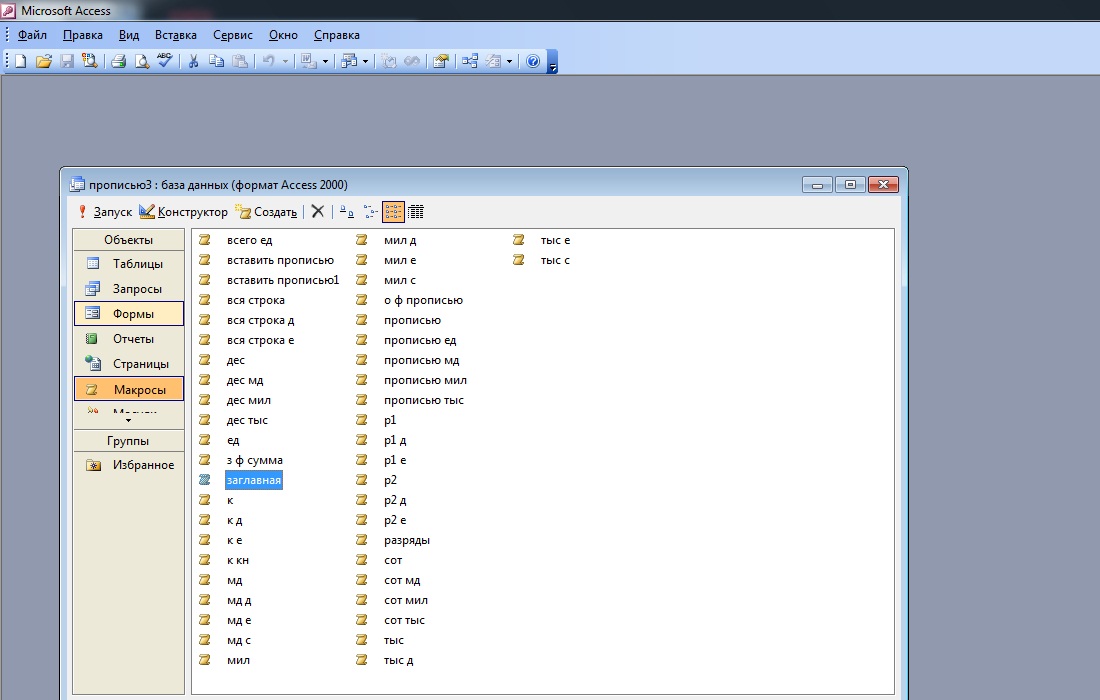Select the macro 'сот мил'
This screenshot has width=1100, height=700.
tap(405, 600)
